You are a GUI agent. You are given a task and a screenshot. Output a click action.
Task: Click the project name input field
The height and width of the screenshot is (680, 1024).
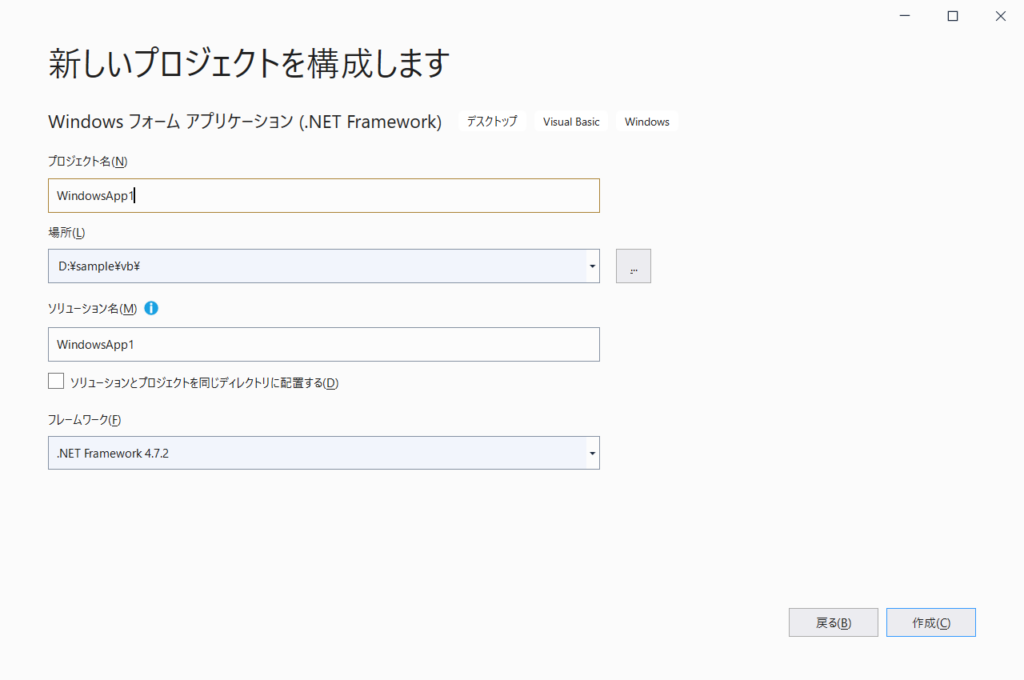coord(324,195)
